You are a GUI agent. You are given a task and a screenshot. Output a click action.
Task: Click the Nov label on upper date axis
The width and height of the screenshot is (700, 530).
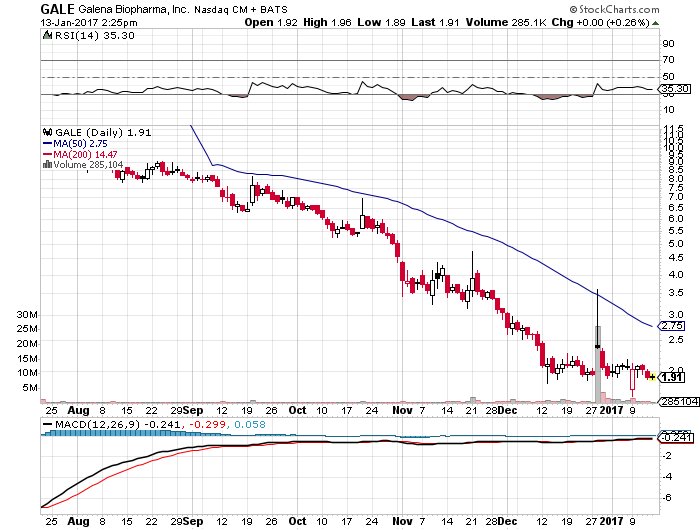click(402, 410)
